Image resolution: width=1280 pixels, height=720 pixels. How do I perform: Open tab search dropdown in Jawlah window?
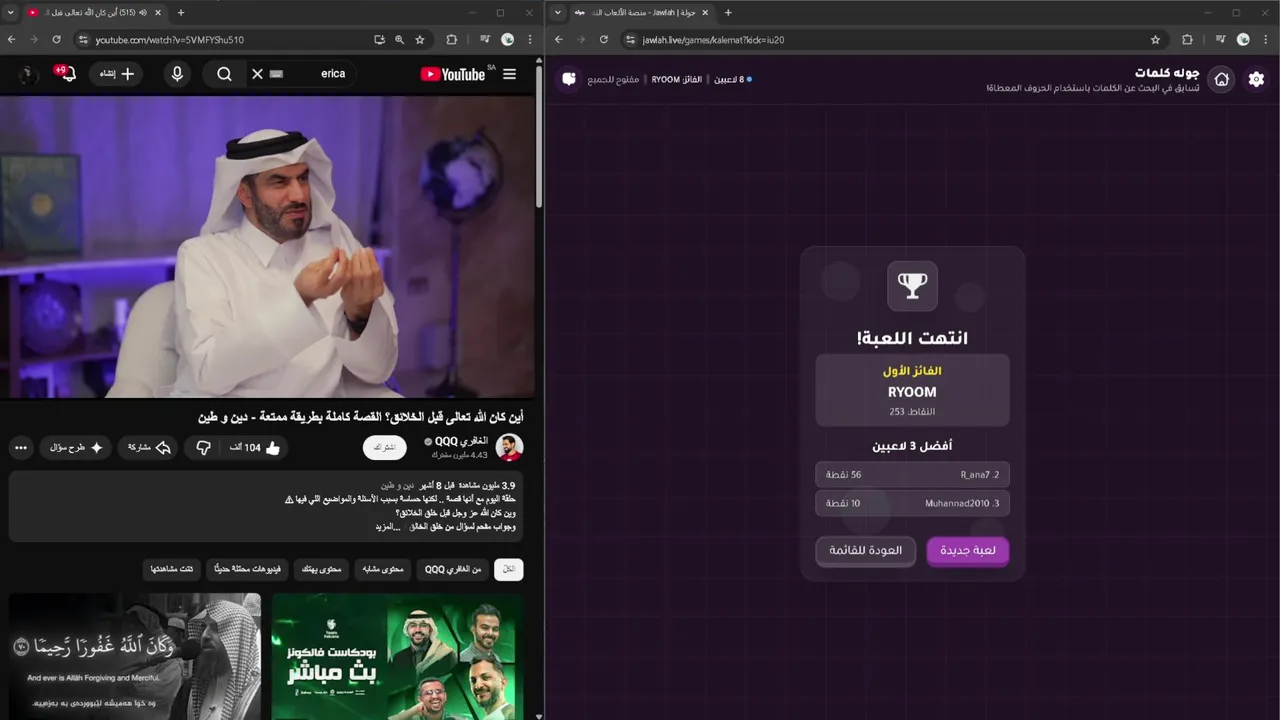click(558, 12)
